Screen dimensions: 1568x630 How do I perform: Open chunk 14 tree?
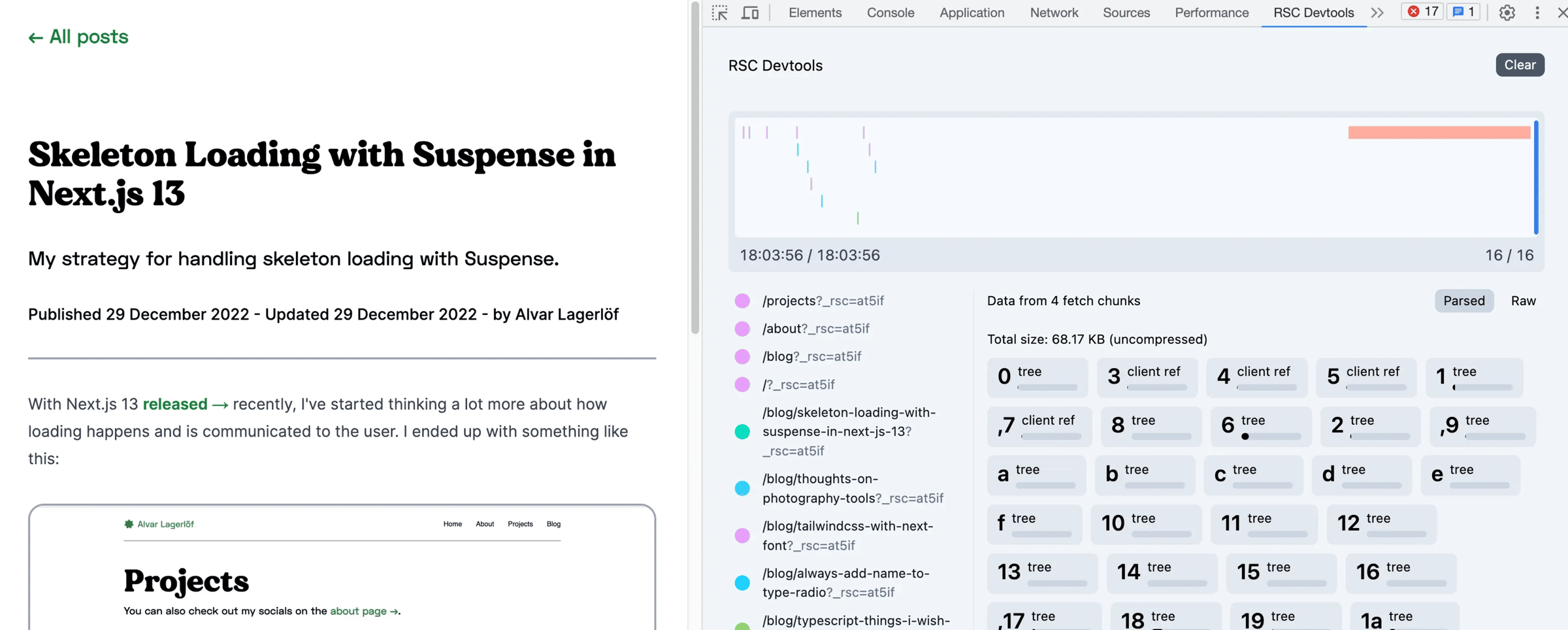[x=1162, y=573]
